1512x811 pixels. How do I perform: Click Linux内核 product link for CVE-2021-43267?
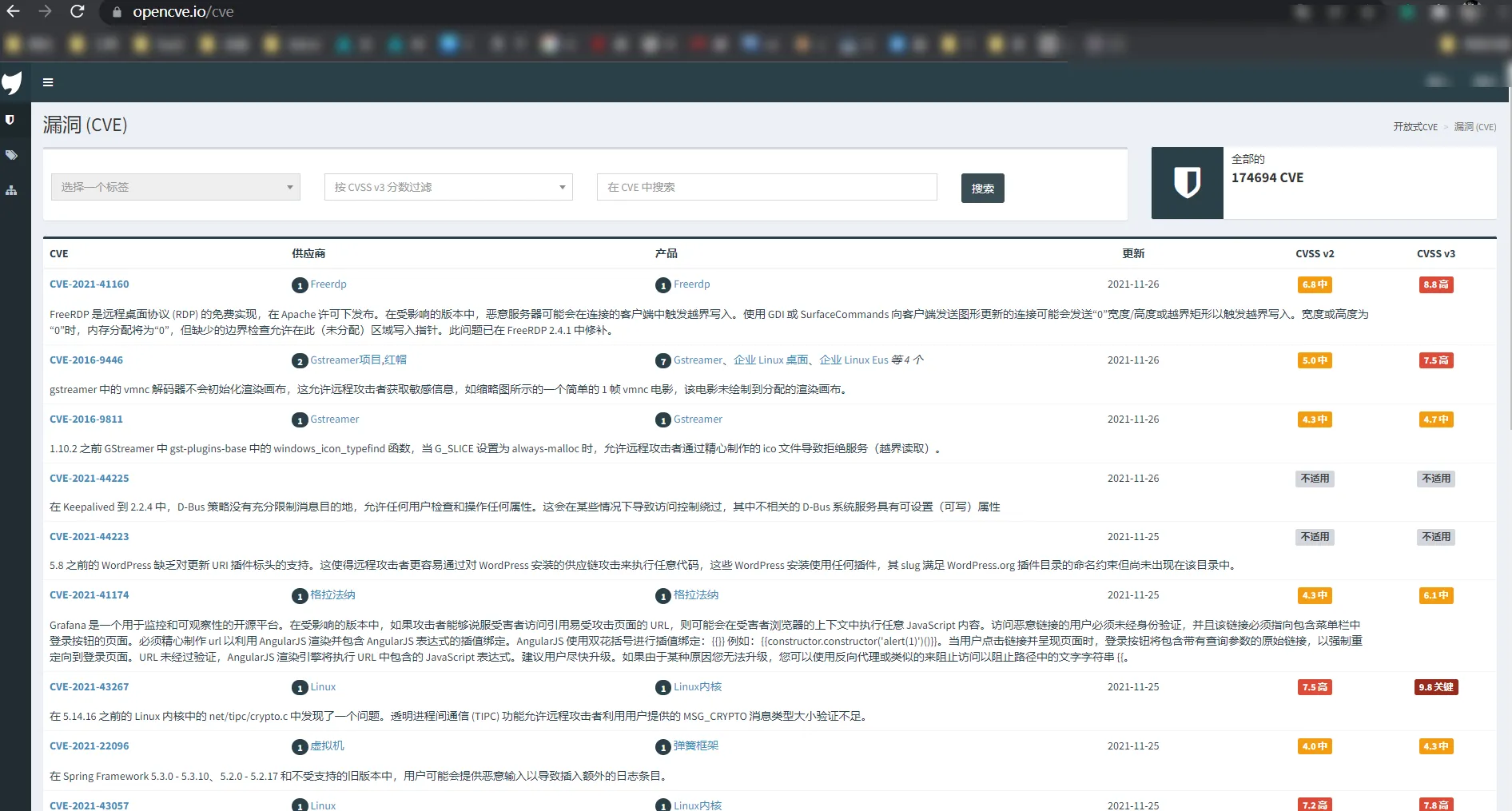point(698,687)
